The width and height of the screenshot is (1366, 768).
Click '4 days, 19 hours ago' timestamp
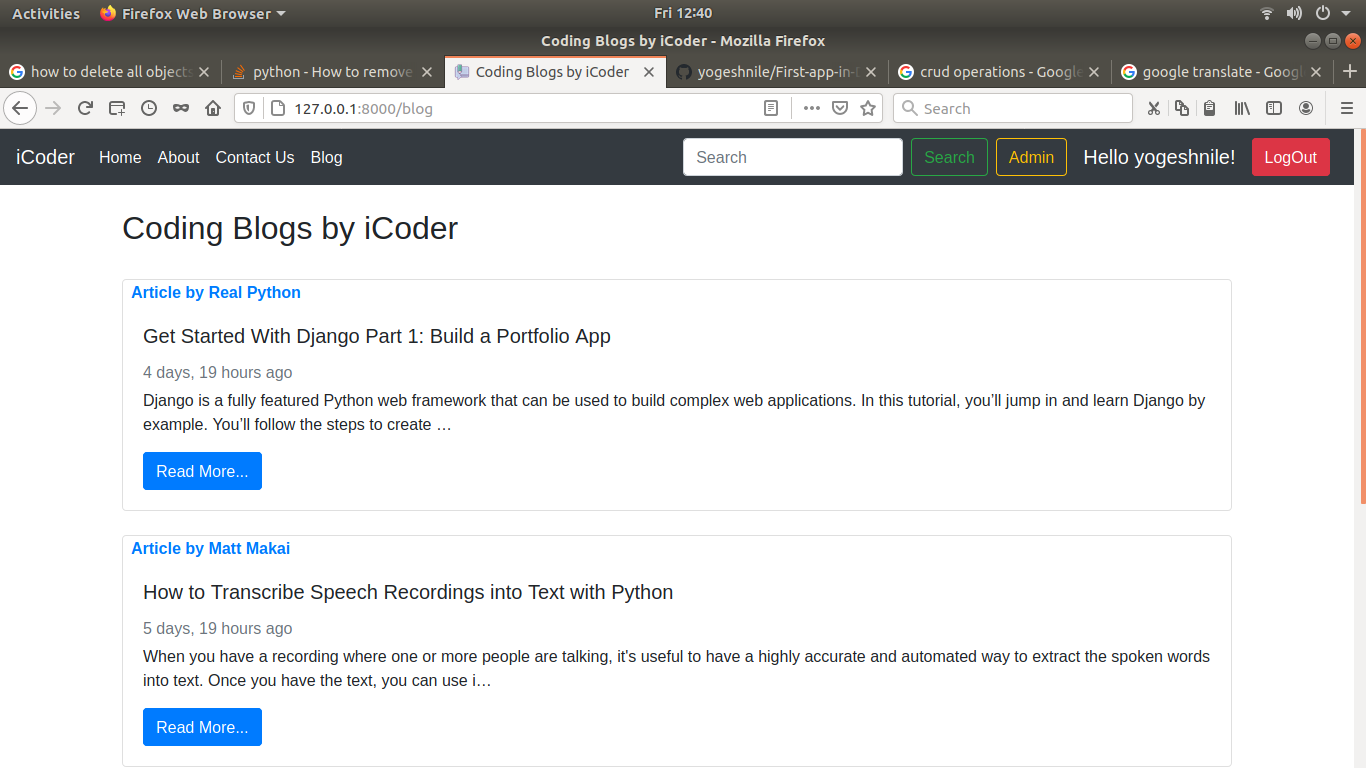(218, 372)
